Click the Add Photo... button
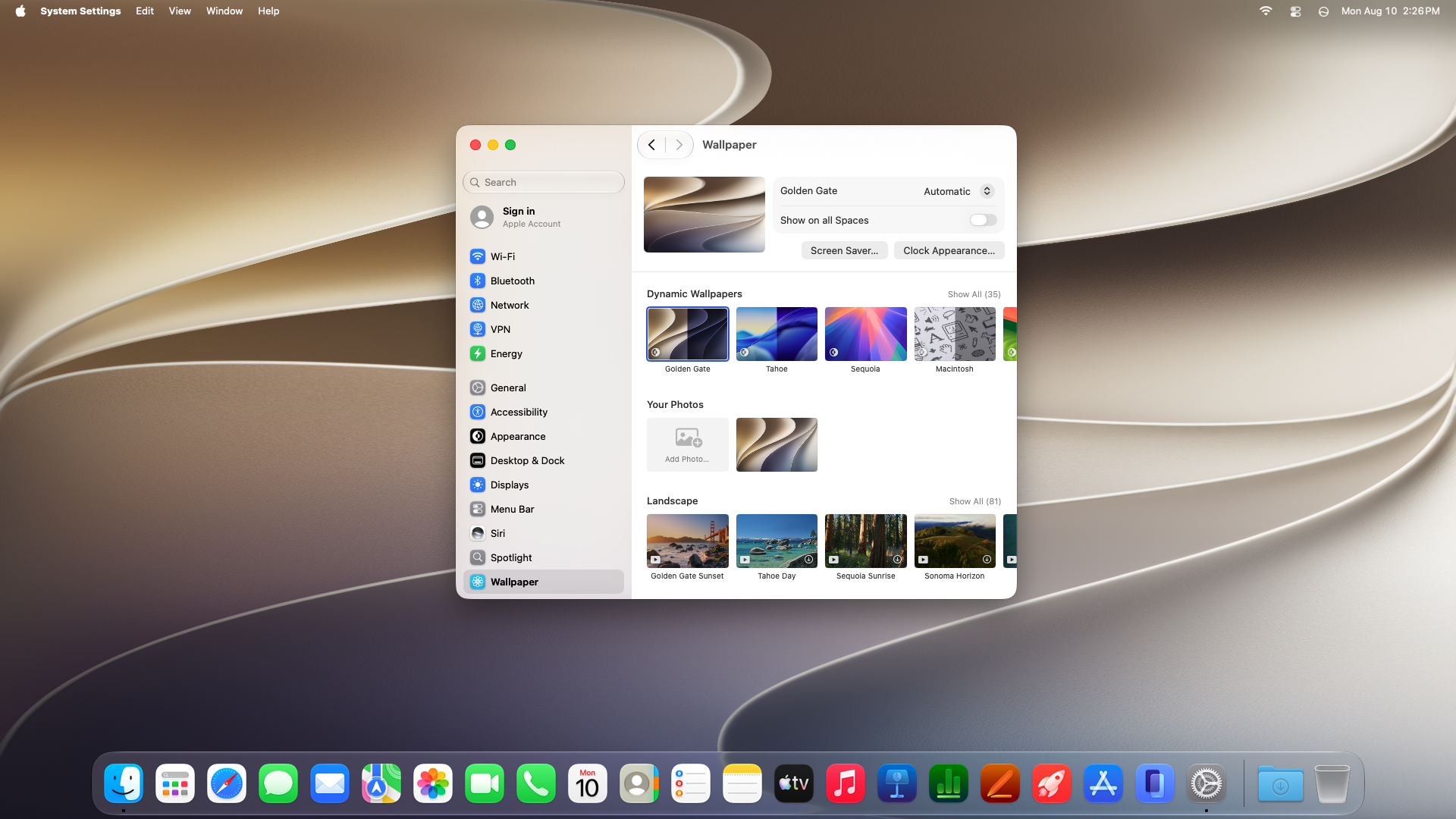Viewport: 1456px width, 819px height. click(688, 445)
